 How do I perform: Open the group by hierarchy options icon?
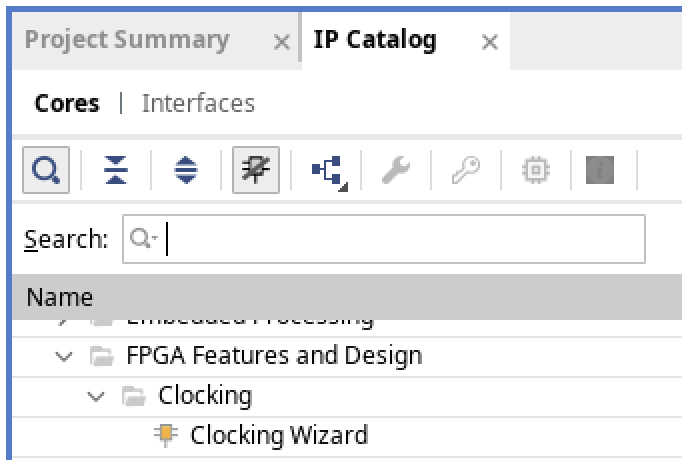coord(326,172)
